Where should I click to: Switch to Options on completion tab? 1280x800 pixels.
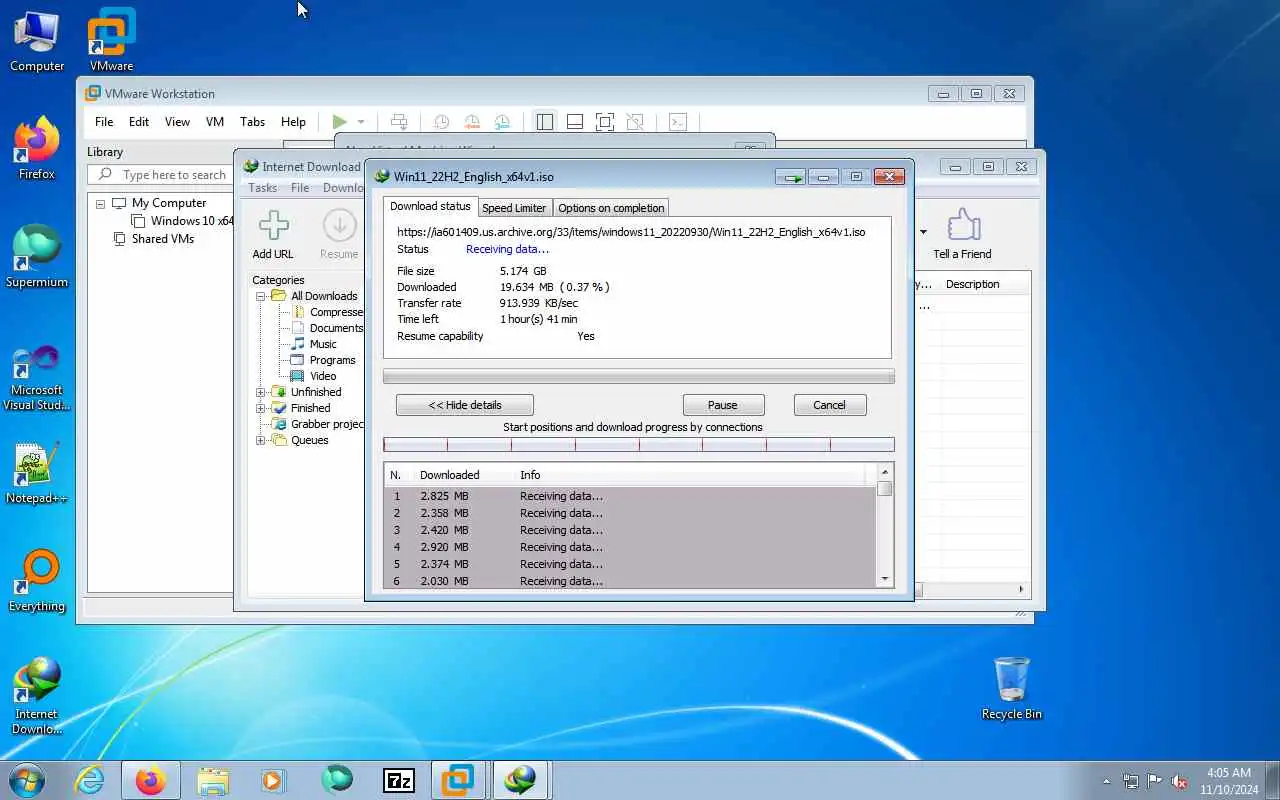pyautogui.click(x=611, y=208)
